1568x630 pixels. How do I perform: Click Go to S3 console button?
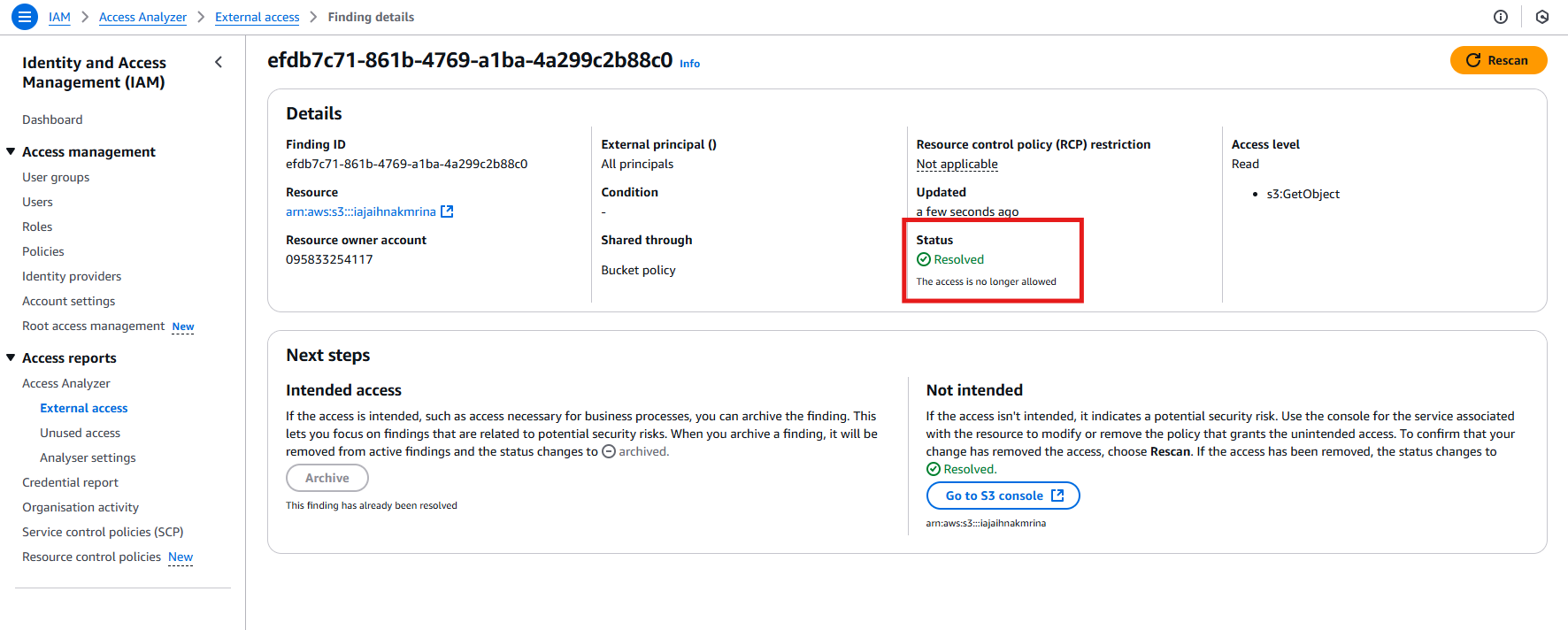pos(1003,496)
